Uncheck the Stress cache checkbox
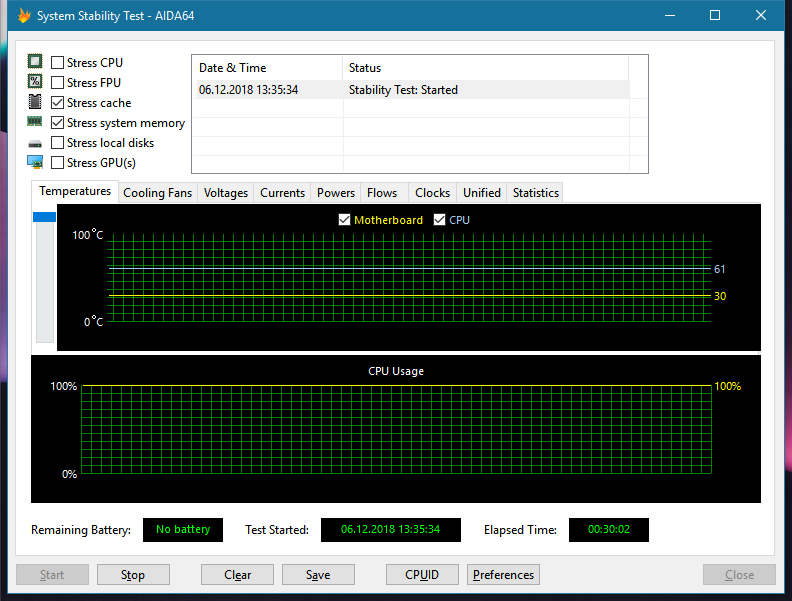The image size is (792, 601). click(x=58, y=103)
